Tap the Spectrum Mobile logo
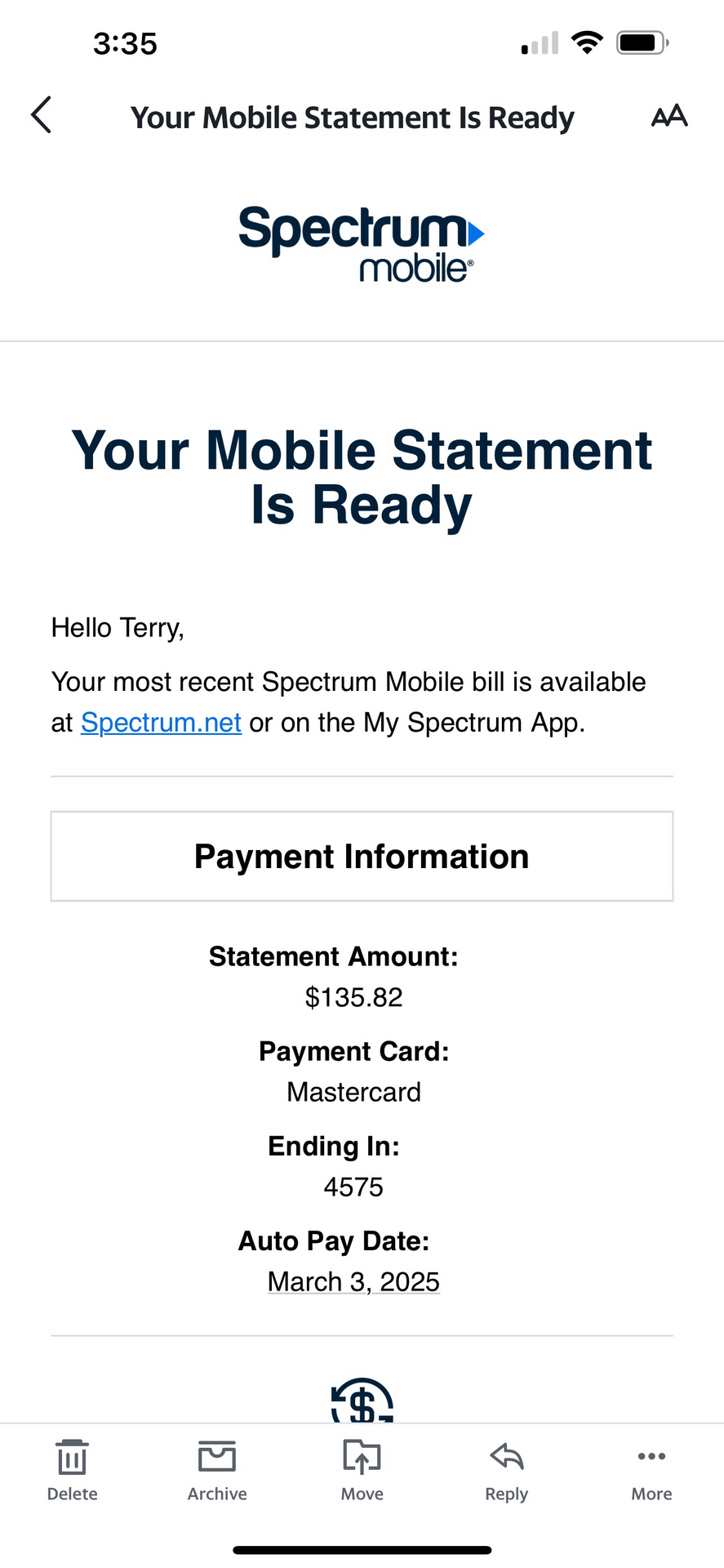The height and width of the screenshot is (1568, 724). [x=361, y=243]
